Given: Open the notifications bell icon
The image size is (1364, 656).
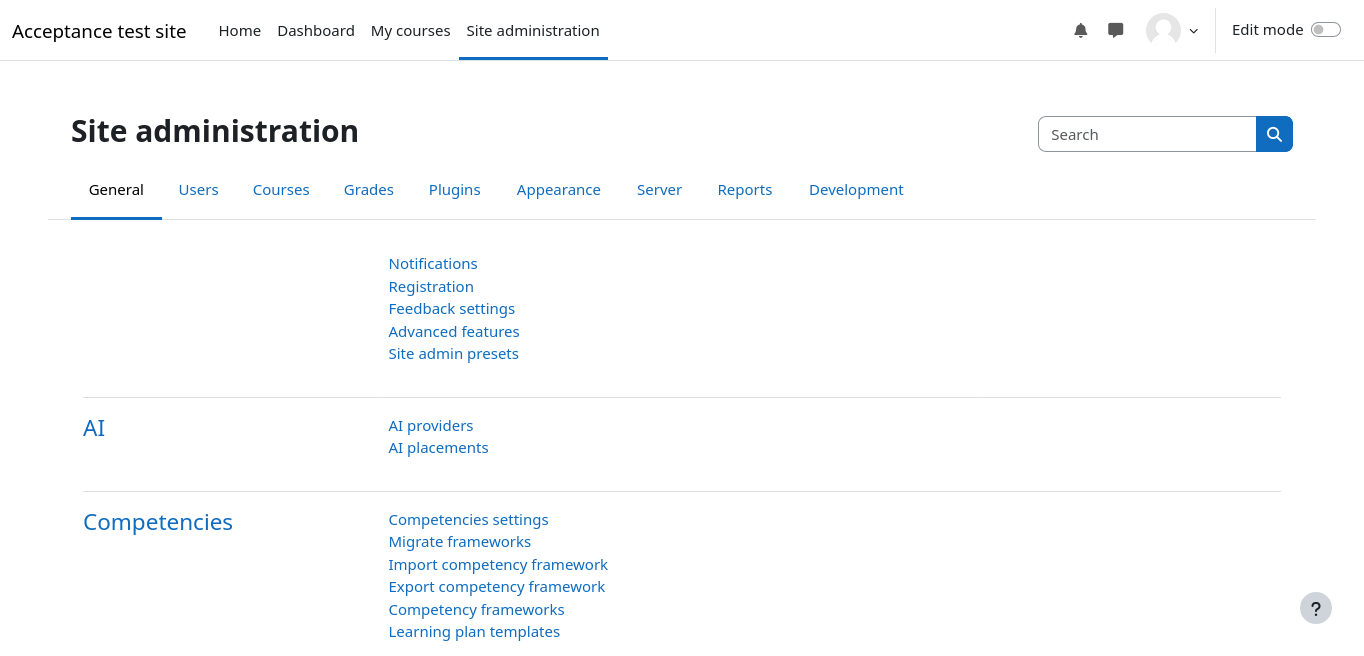Looking at the screenshot, I should pyautogui.click(x=1080, y=31).
